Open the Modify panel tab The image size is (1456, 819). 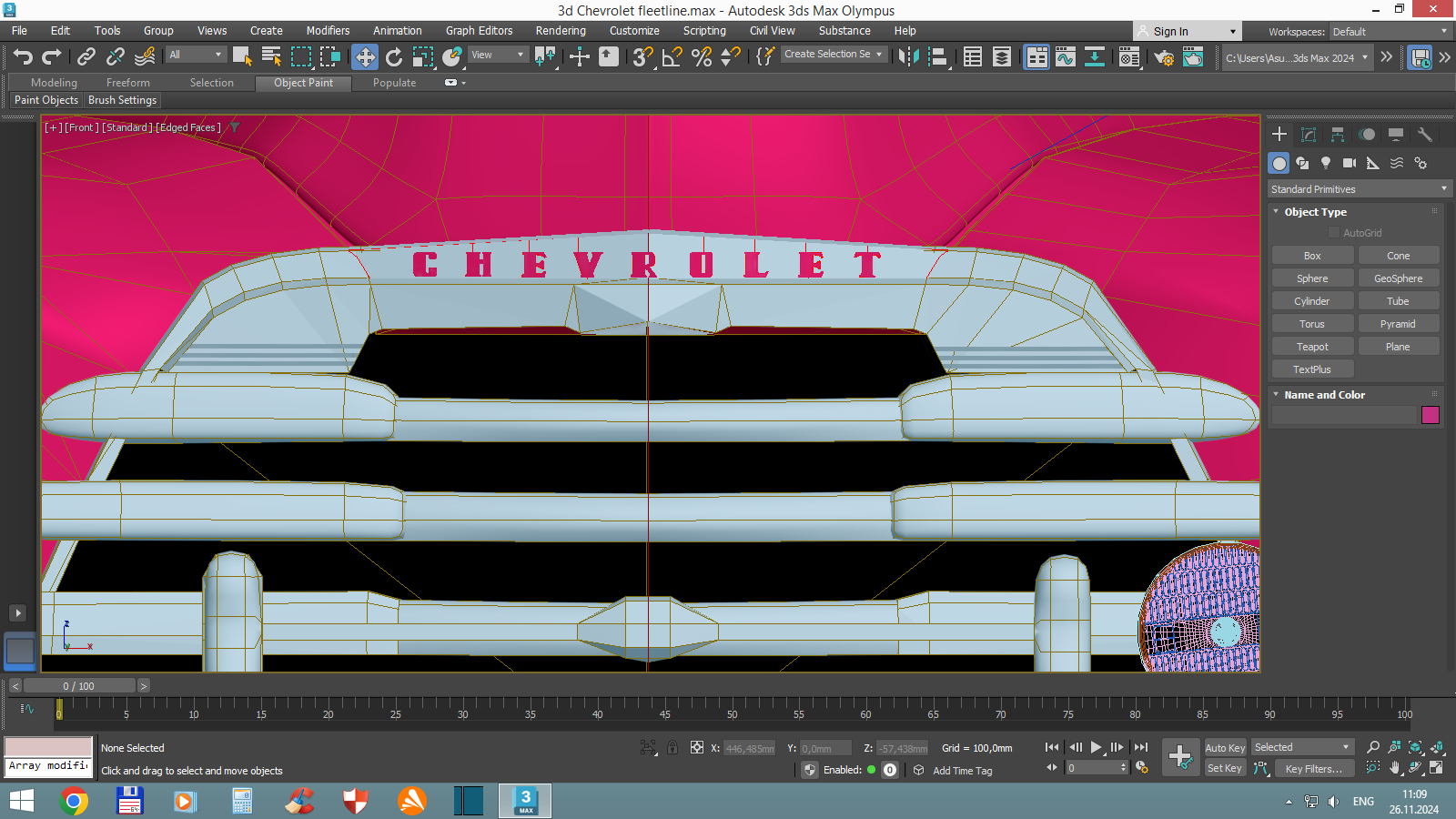coord(1309,135)
